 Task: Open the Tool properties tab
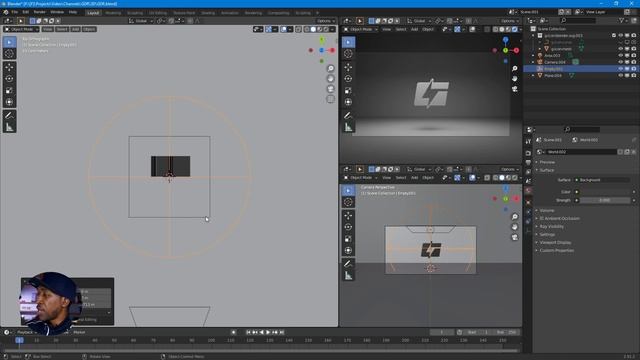click(528, 141)
